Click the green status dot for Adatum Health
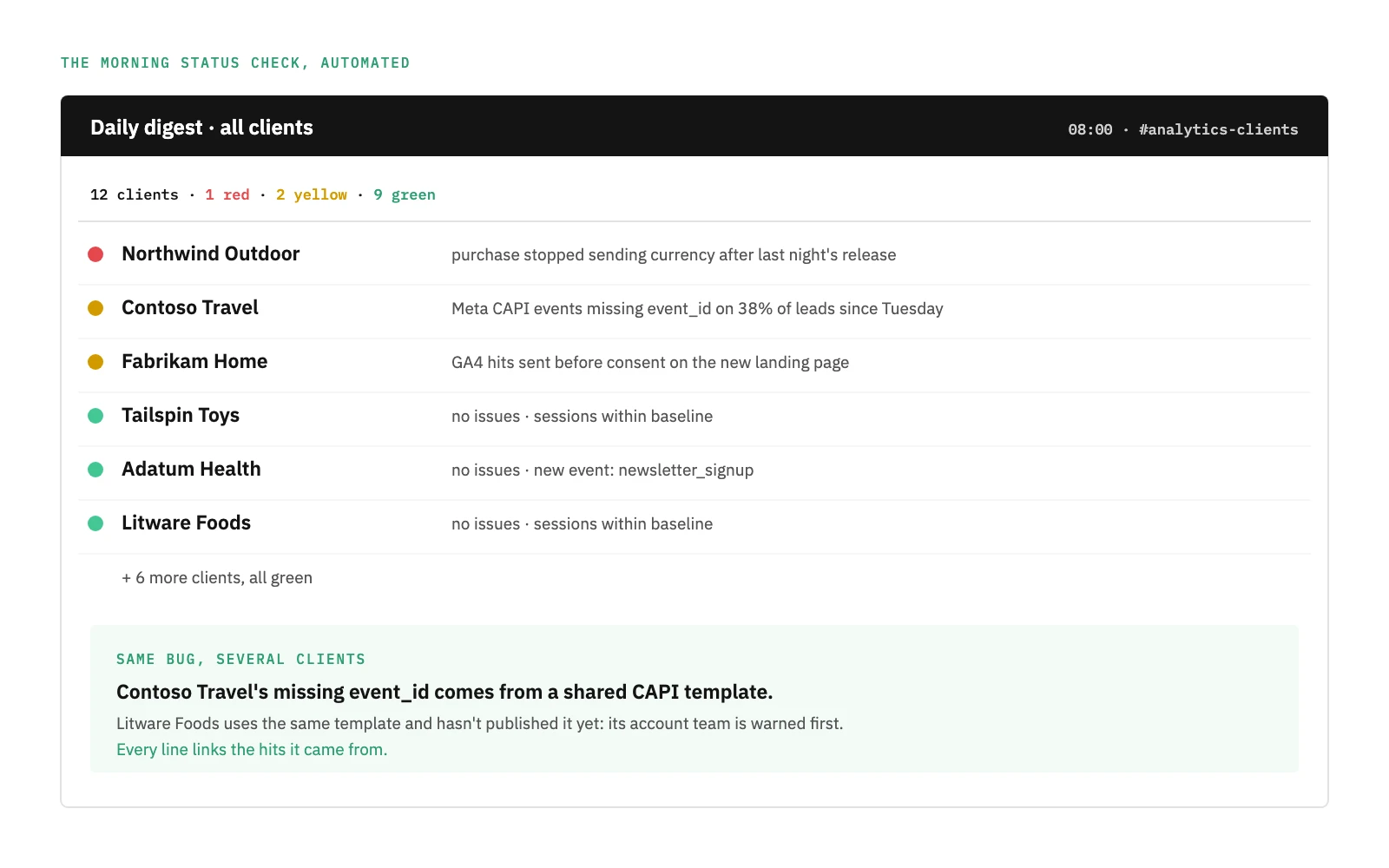The width and height of the screenshot is (1389, 868). point(95,470)
